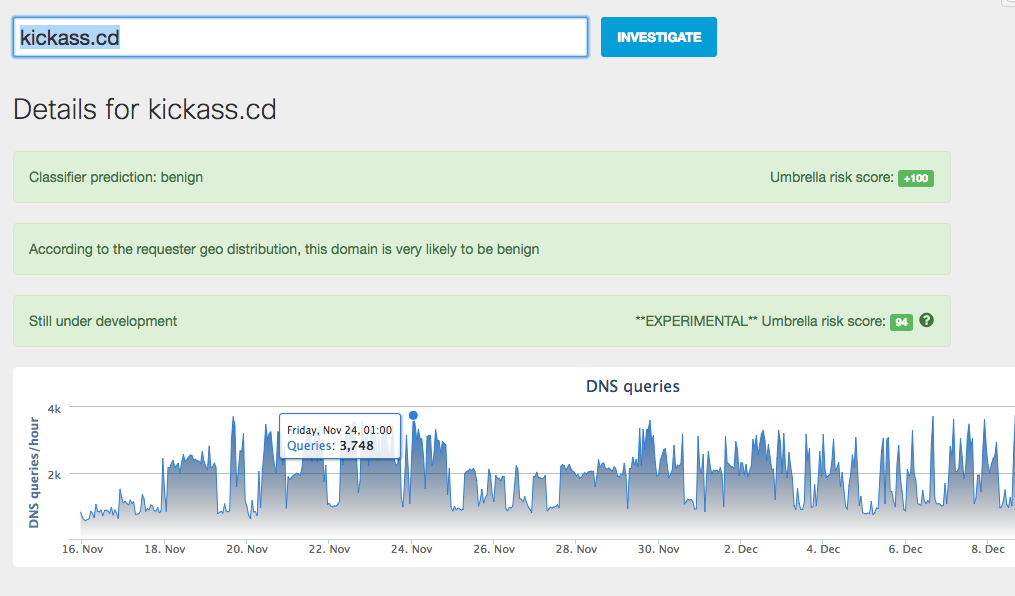
Task: Select the requester geo distribution message
Action: click(284, 249)
